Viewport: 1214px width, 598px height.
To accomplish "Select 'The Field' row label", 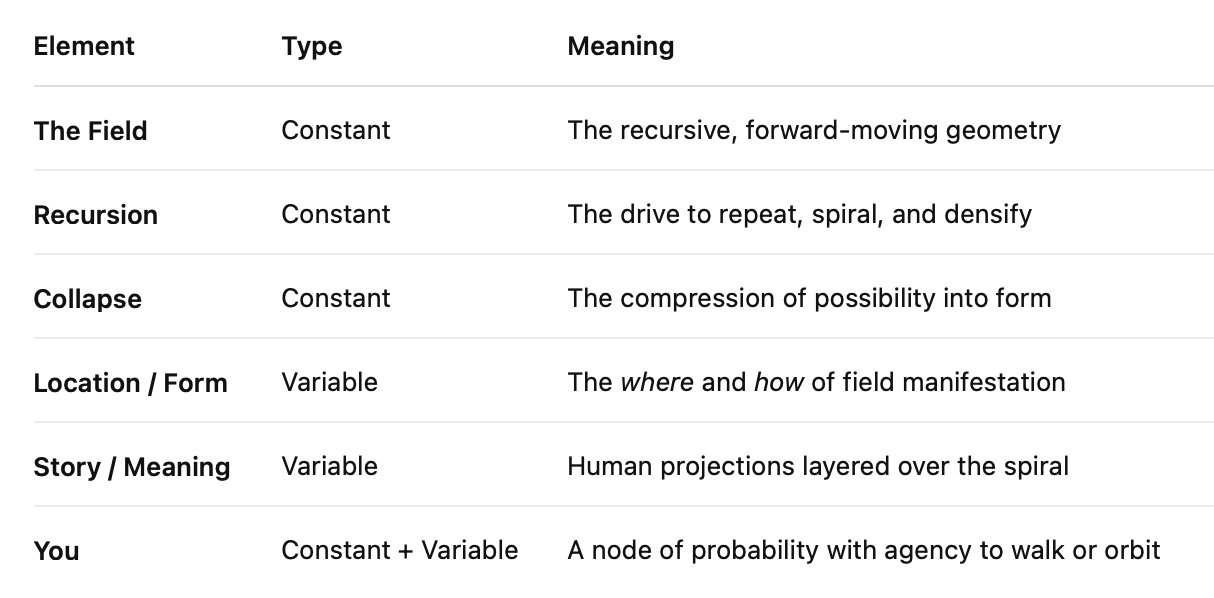I will point(90,131).
